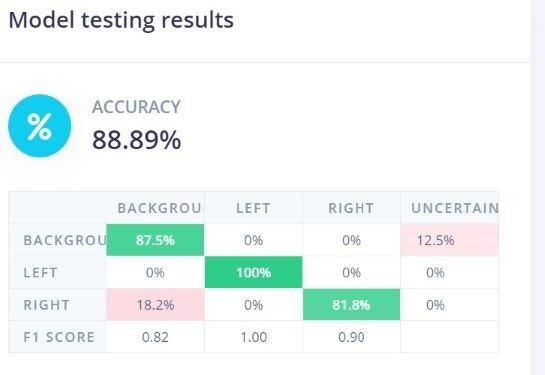Select the RIGHT row label

[x=47, y=305]
